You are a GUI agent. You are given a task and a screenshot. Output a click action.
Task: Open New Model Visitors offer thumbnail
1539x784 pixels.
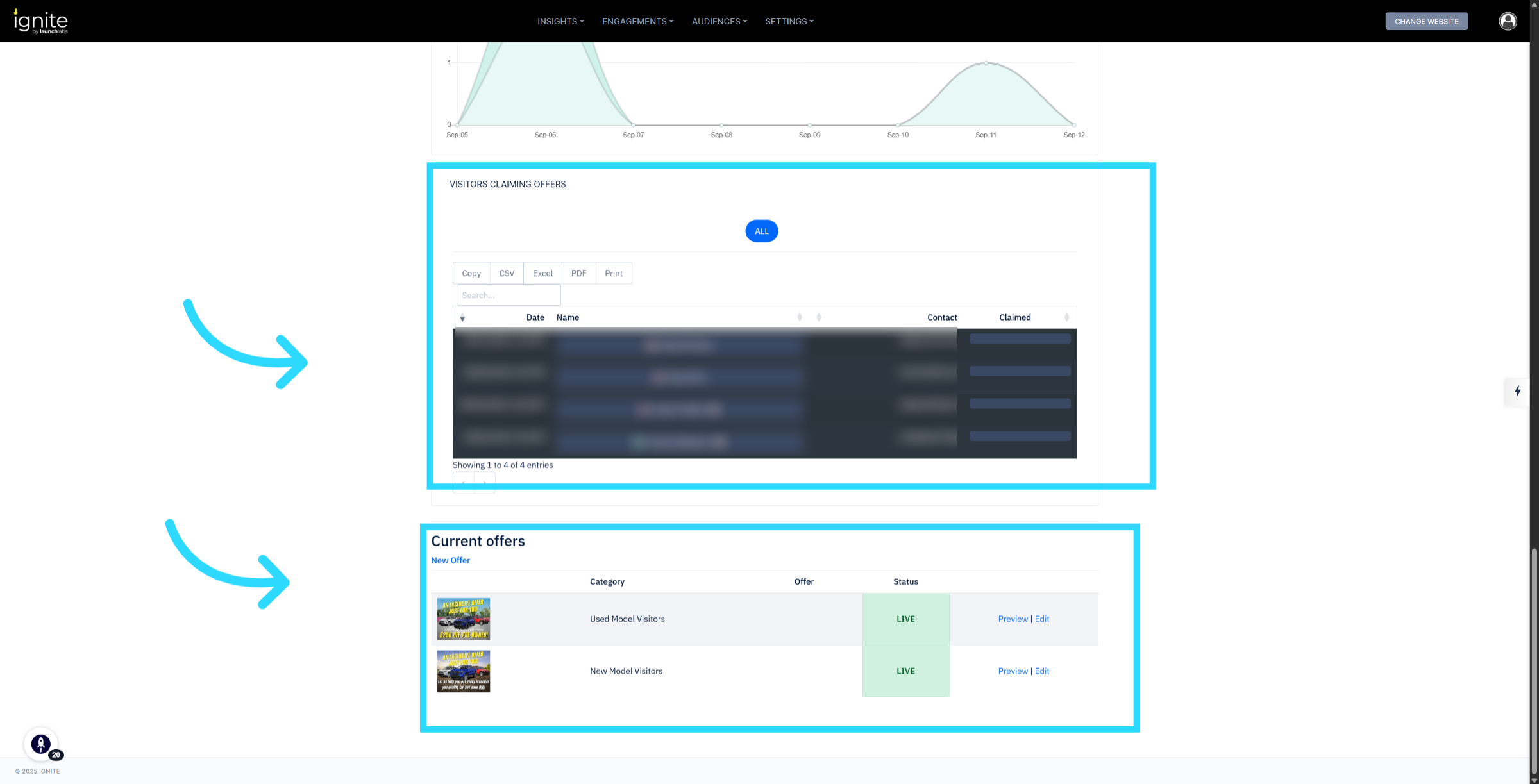tap(463, 671)
